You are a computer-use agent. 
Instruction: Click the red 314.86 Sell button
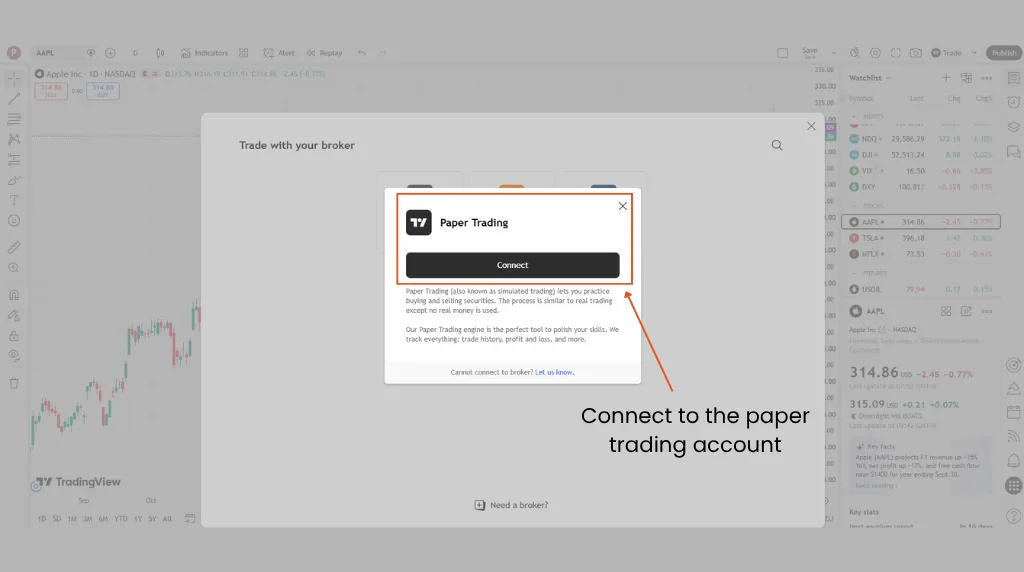(x=50, y=91)
